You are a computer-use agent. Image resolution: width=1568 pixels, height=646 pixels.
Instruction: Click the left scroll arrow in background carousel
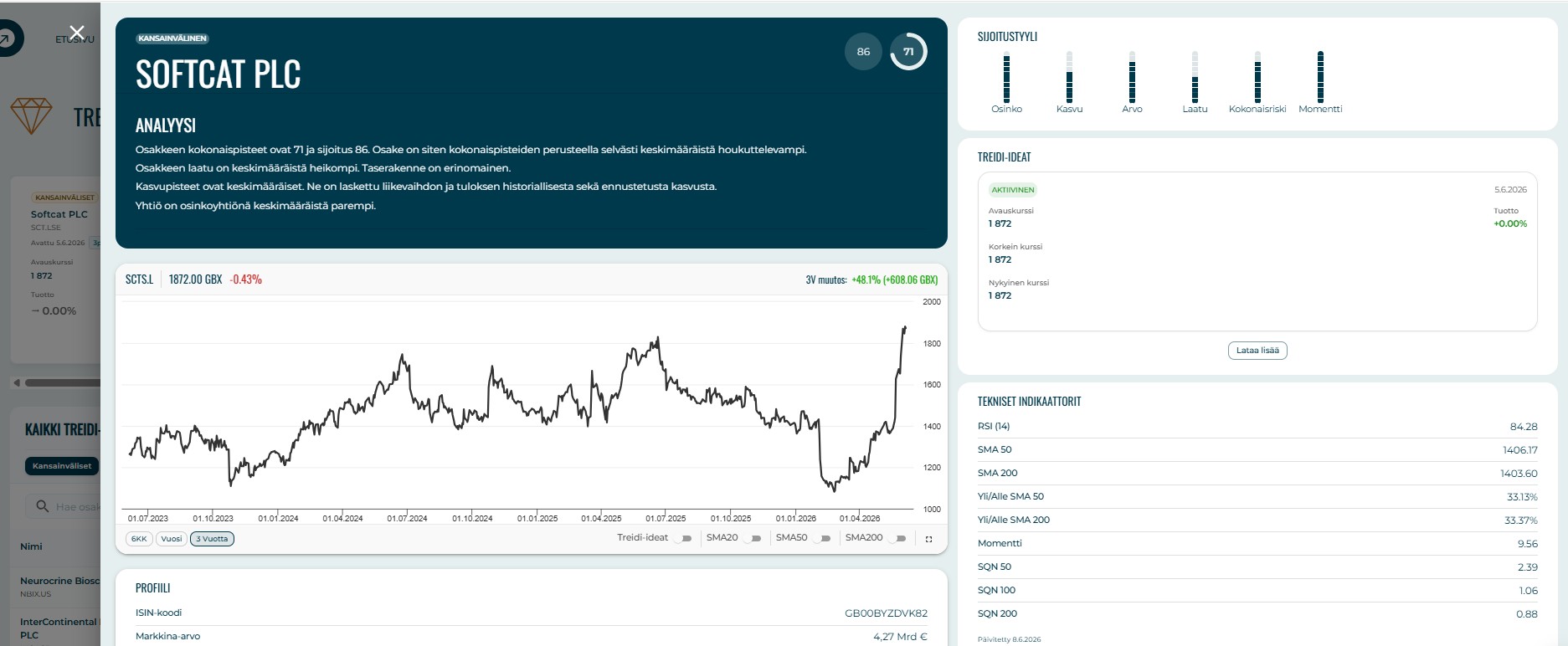[x=16, y=382]
